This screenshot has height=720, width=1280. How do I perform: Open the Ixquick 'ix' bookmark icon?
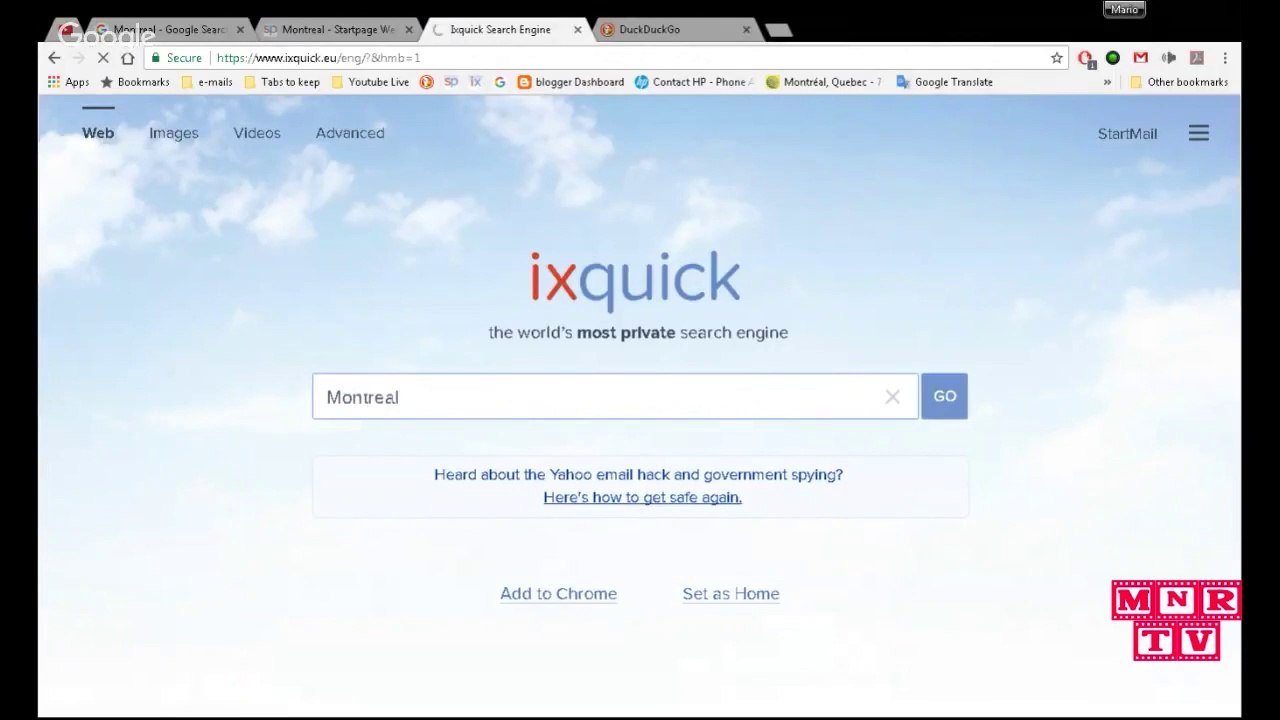coord(476,82)
